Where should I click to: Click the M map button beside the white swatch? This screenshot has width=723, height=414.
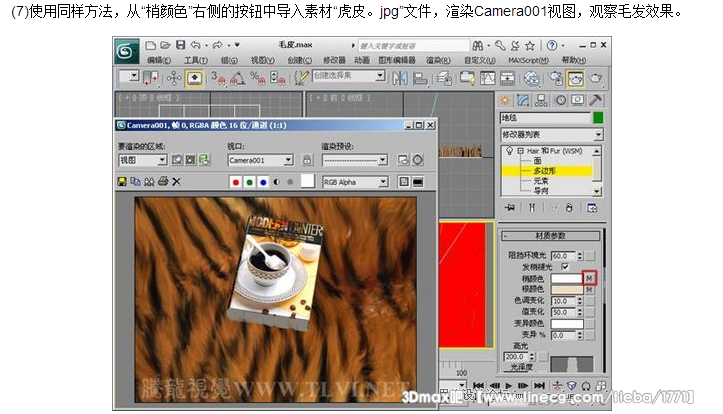[589, 278]
